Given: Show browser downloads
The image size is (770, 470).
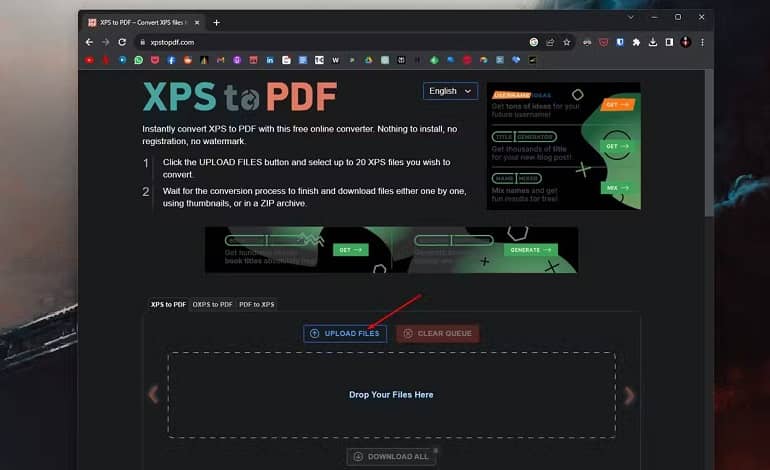Looking at the screenshot, I should tap(653, 42).
